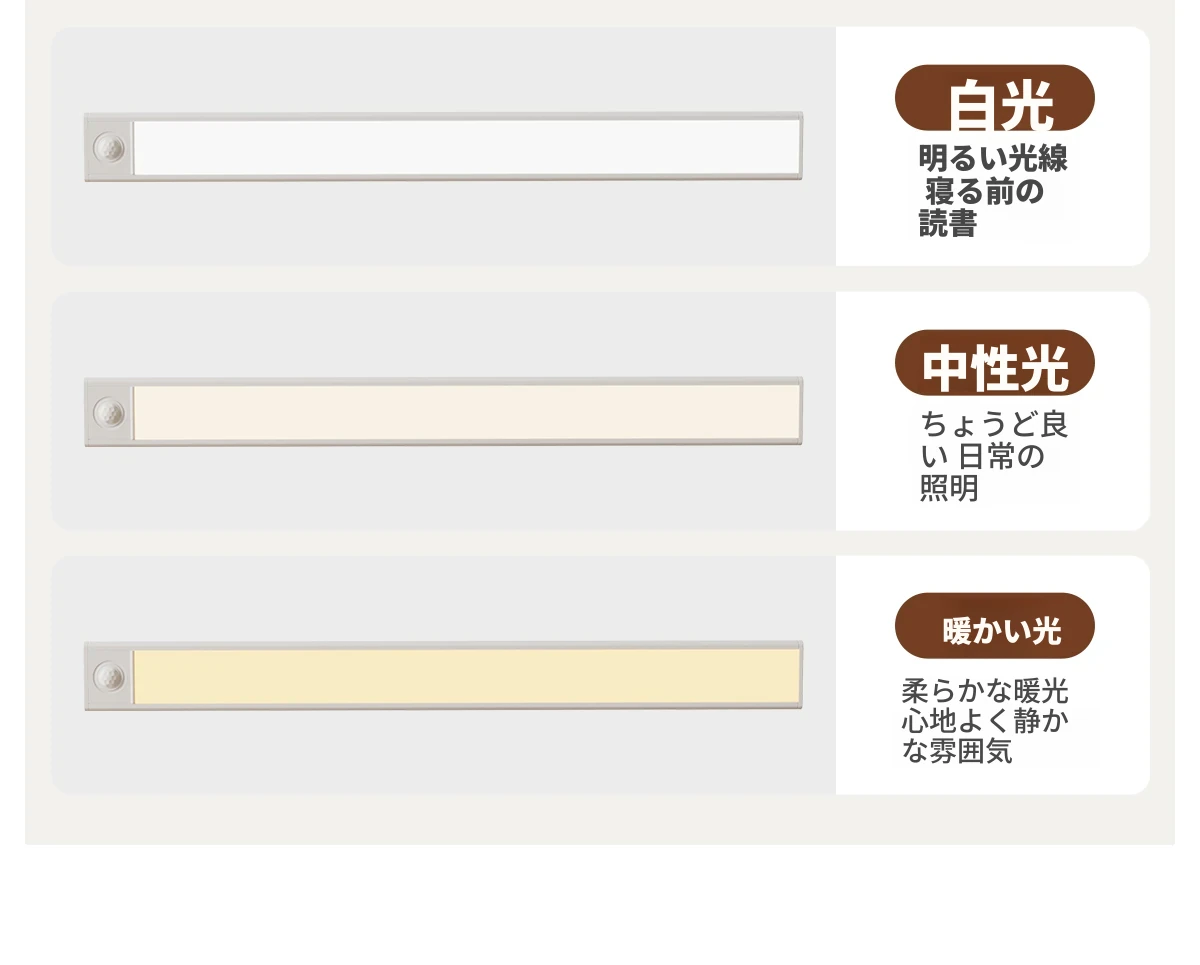Viewport: 1200px width, 965px height.
Task: Click the motion sensor on warm light bar
Action: (110, 676)
